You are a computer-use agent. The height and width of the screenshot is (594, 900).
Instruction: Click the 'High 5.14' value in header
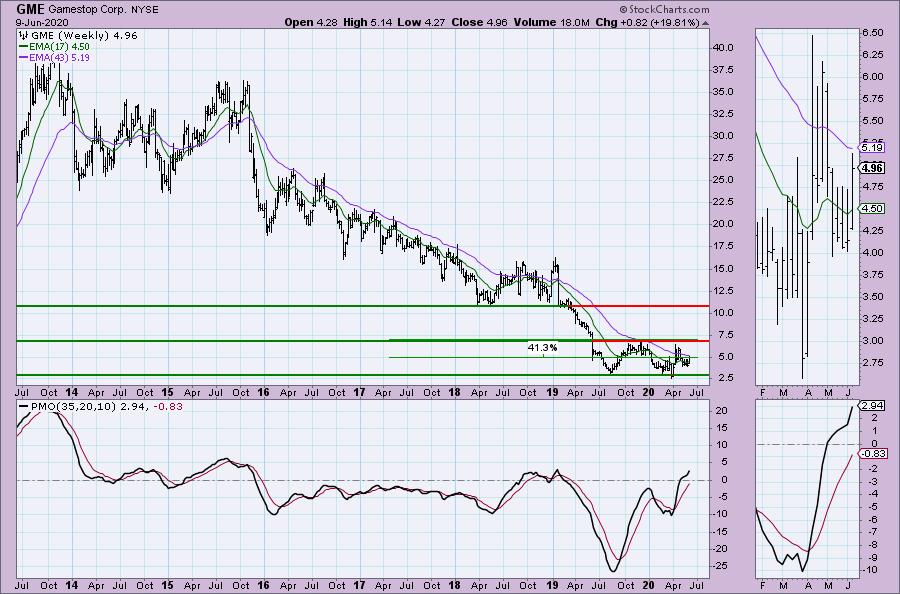(x=368, y=22)
